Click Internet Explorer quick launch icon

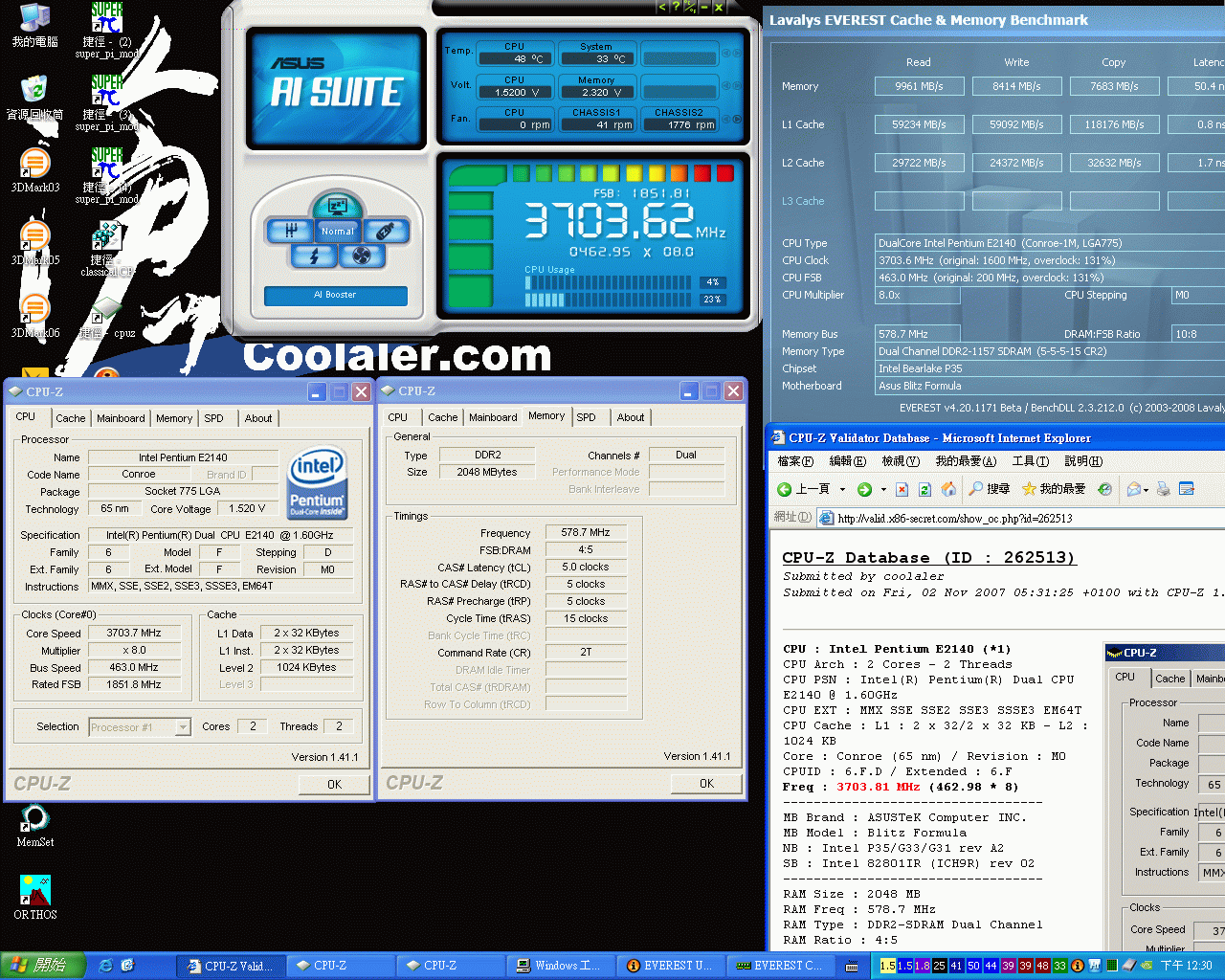click(x=106, y=966)
